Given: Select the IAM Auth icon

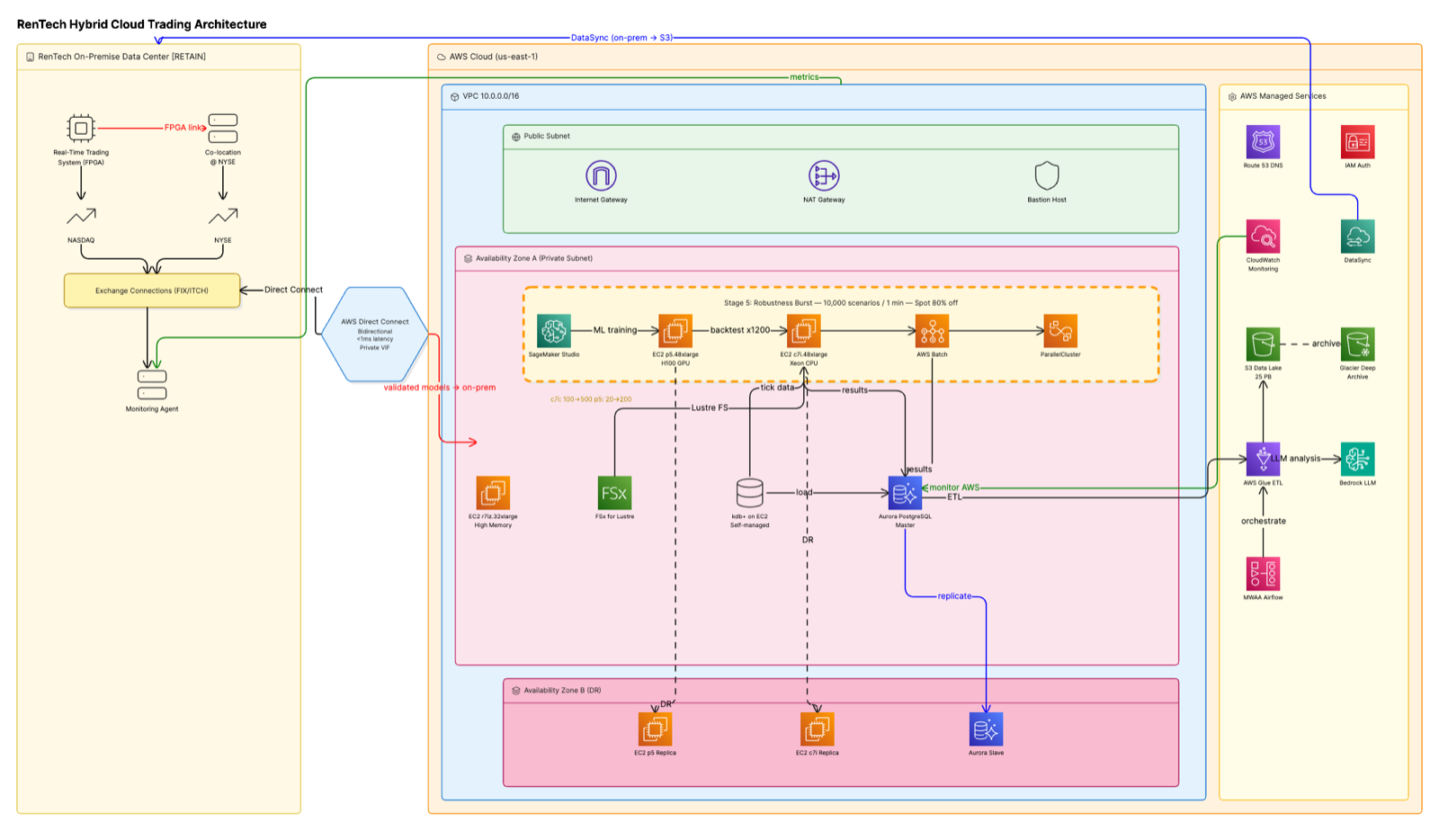Looking at the screenshot, I should coord(1358,142).
